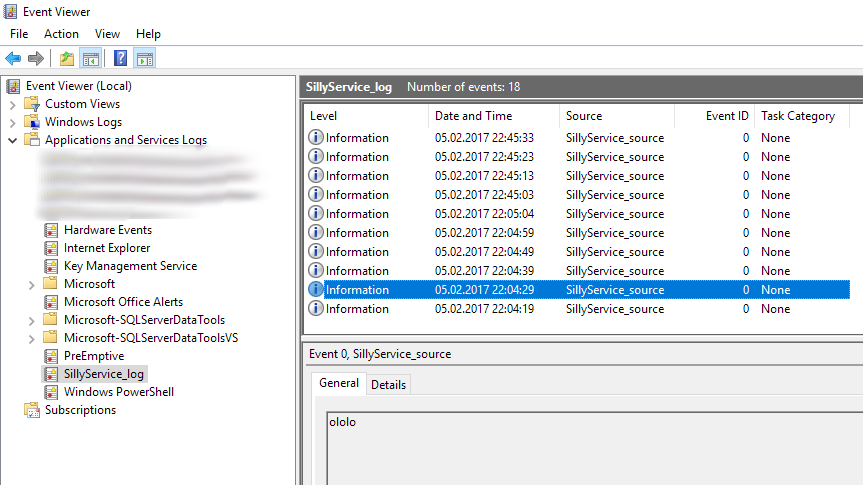Click the Windows Logs folder icon
Image resolution: width=863 pixels, height=485 pixels.
32,122
